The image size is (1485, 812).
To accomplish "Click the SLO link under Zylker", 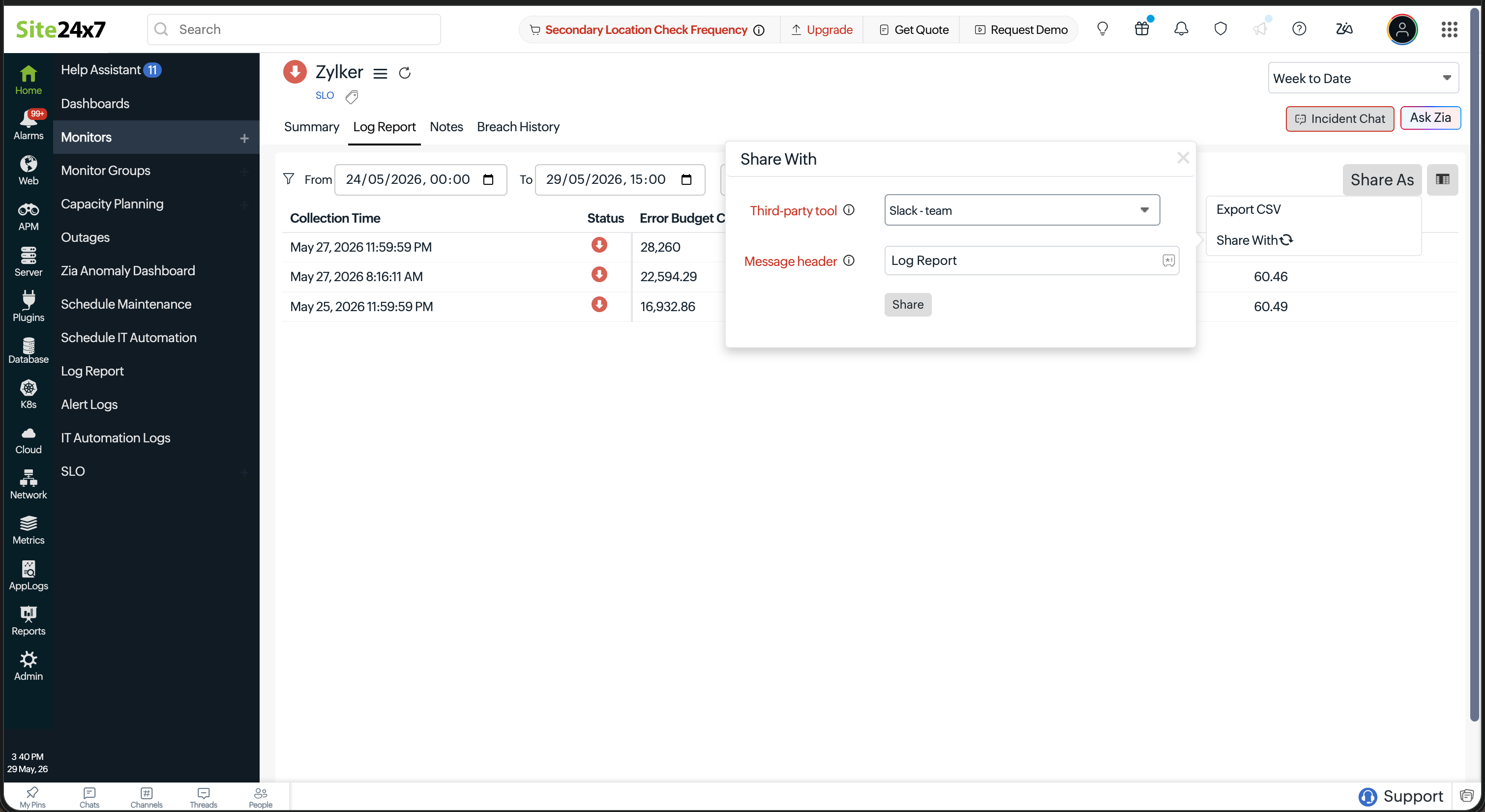I will [325, 96].
